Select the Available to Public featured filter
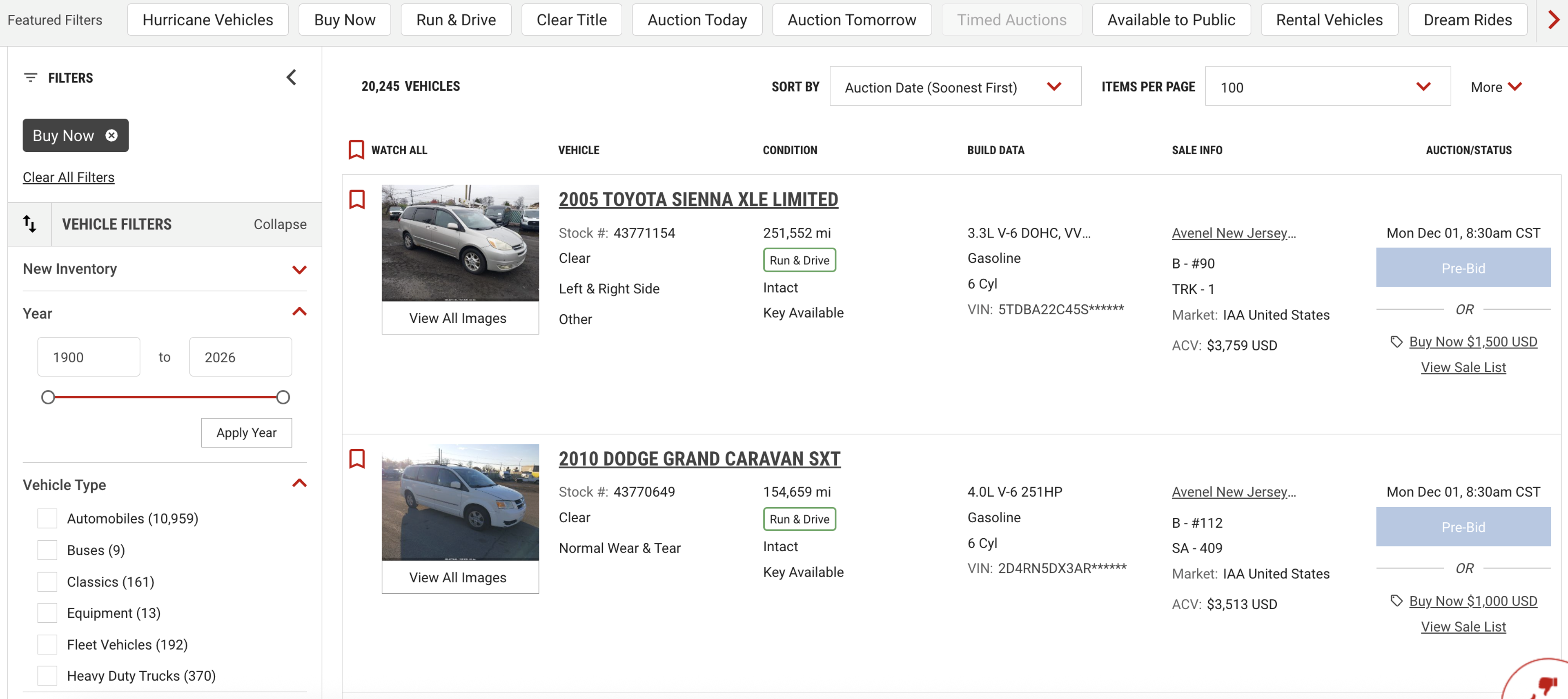This screenshot has width=1568, height=699. pos(1171,20)
